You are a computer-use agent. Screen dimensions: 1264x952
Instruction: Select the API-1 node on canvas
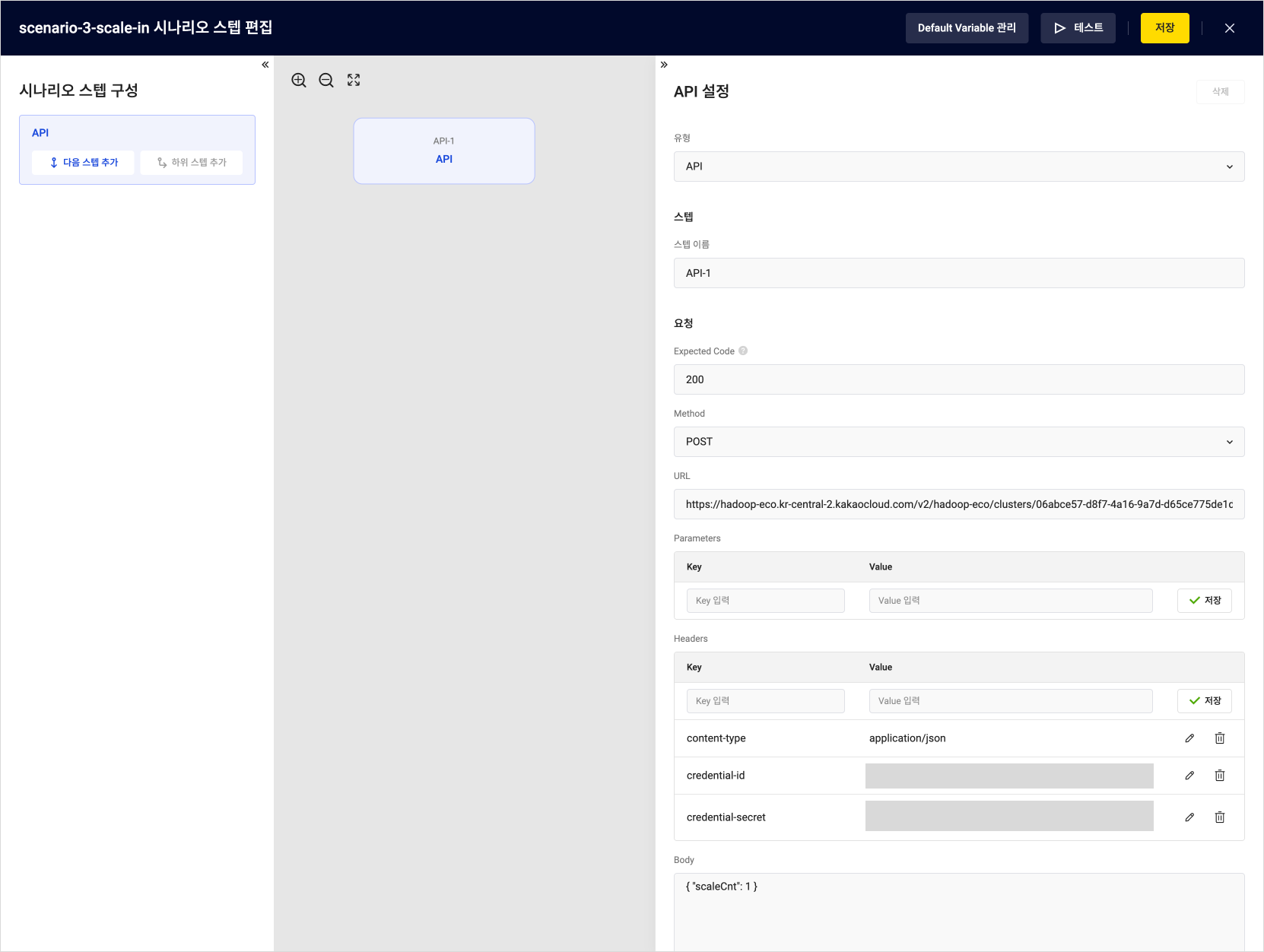click(444, 151)
